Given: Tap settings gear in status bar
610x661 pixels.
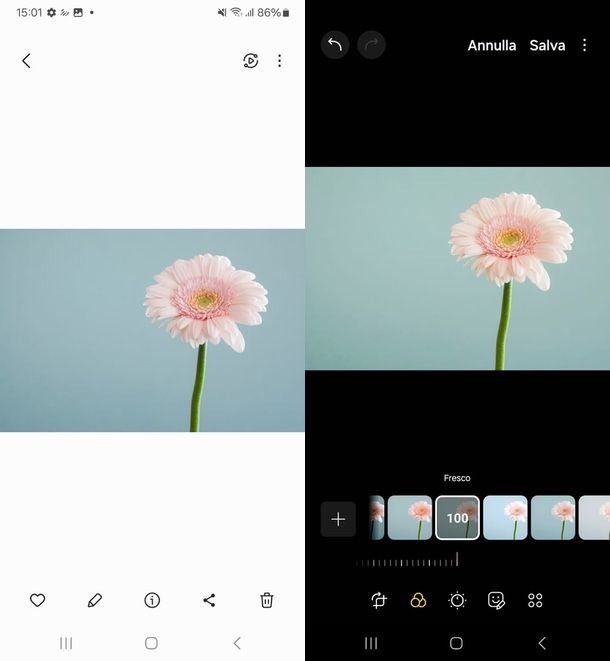Looking at the screenshot, I should 51,13.
